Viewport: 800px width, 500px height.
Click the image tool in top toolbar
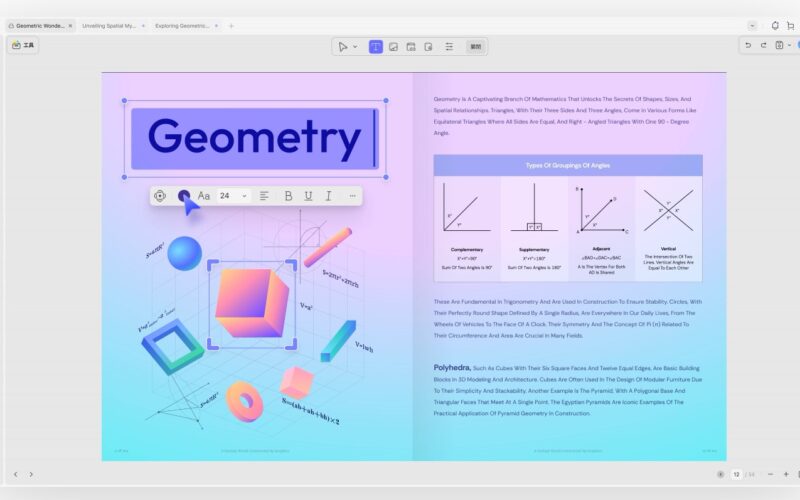394,46
